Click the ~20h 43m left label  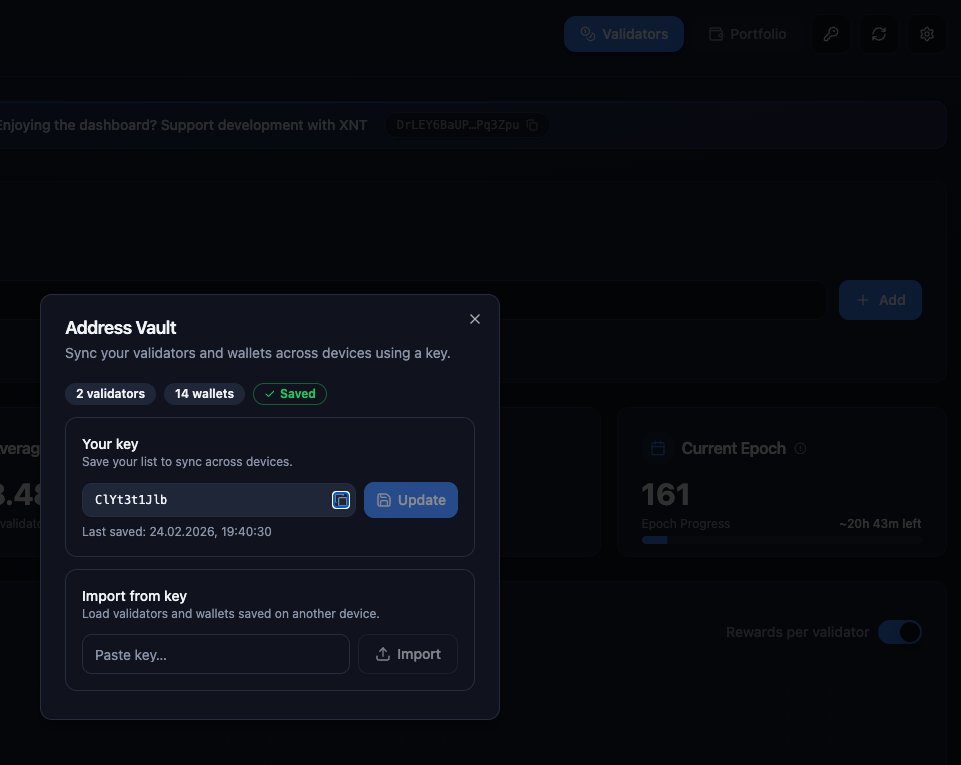pos(880,523)
